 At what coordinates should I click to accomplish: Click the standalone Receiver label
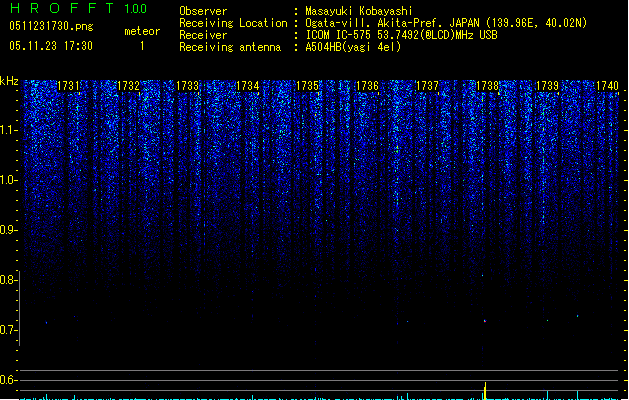click(x=203, y=35)
